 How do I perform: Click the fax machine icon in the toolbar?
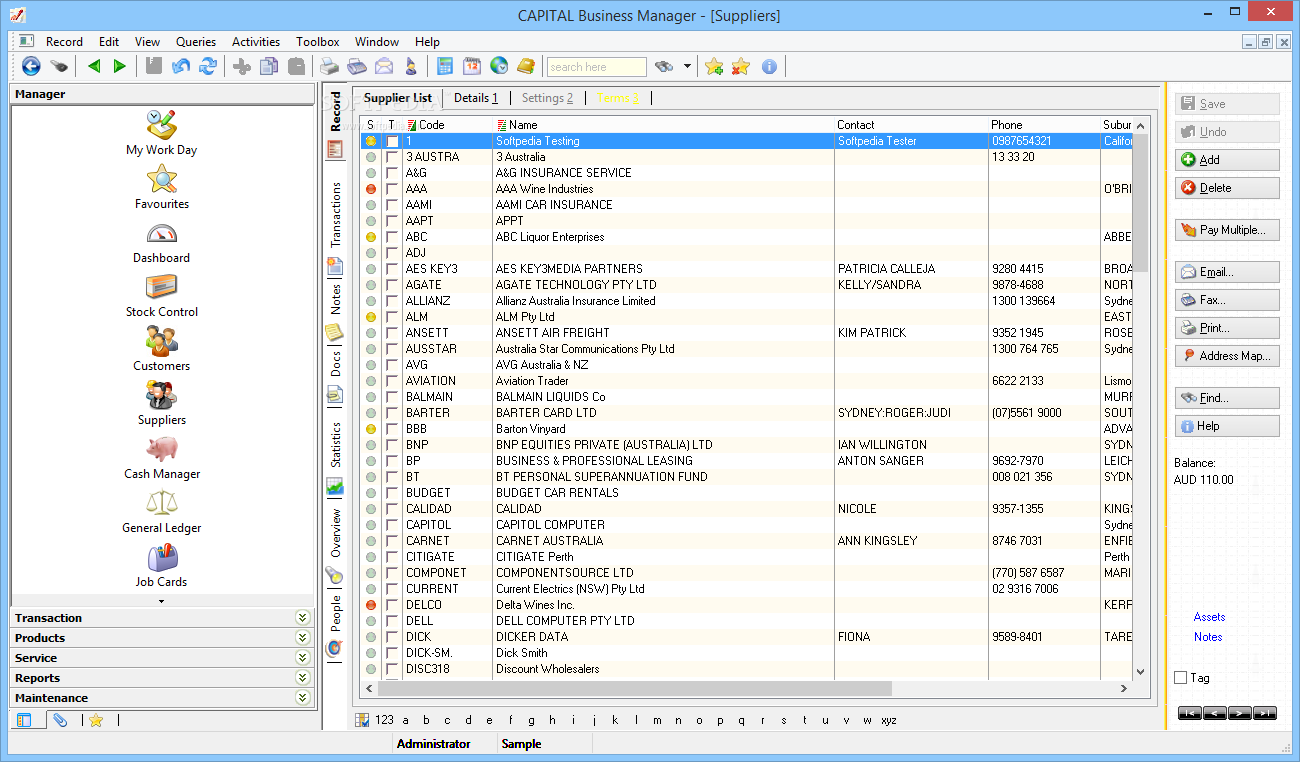click(357, 66)
